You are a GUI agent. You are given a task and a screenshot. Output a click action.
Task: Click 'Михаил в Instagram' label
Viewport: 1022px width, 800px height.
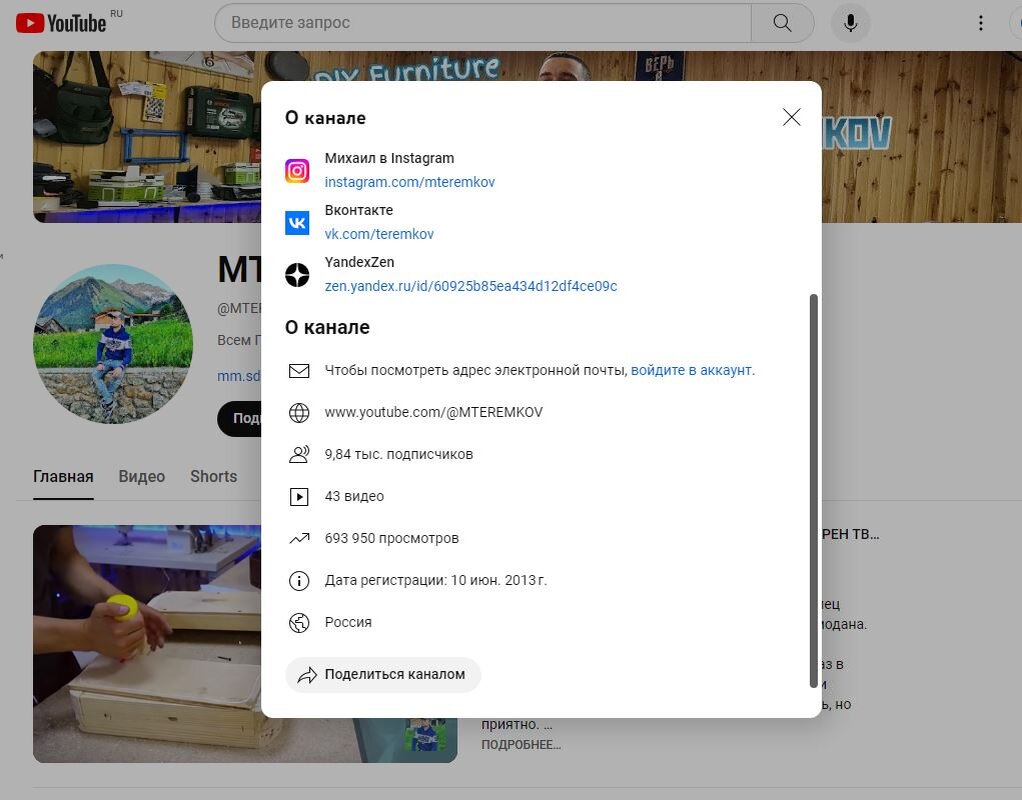point(389,158)
